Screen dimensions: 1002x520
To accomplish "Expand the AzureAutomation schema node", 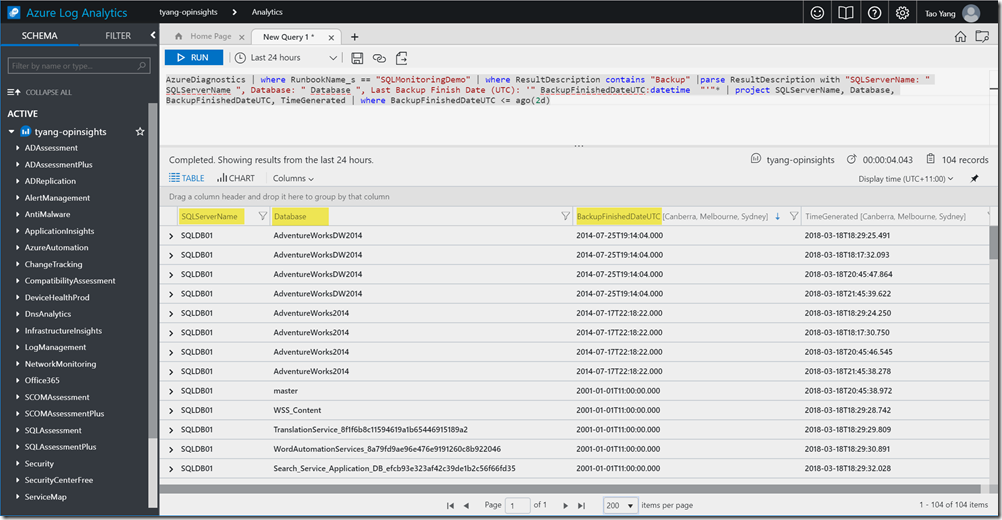I will point(17,247).
